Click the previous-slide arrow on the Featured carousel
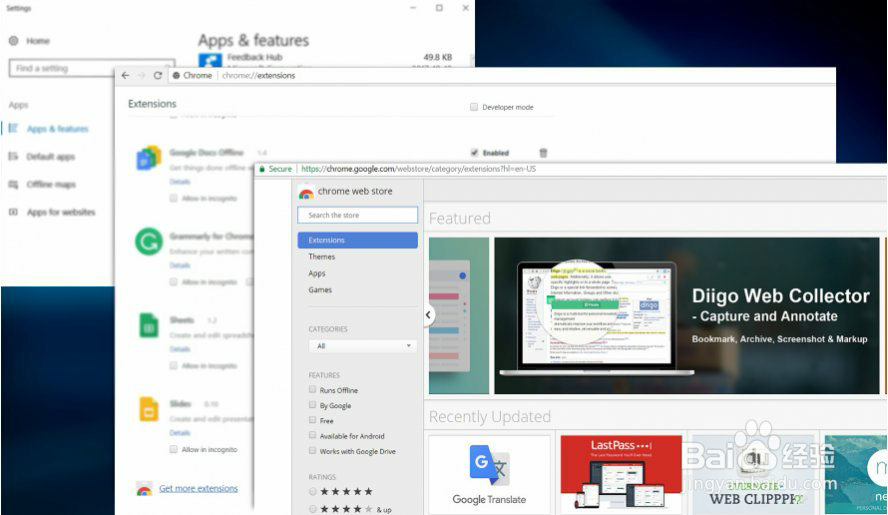The width and height of the screenshot is (888, 515). click(x=428, y=314)
